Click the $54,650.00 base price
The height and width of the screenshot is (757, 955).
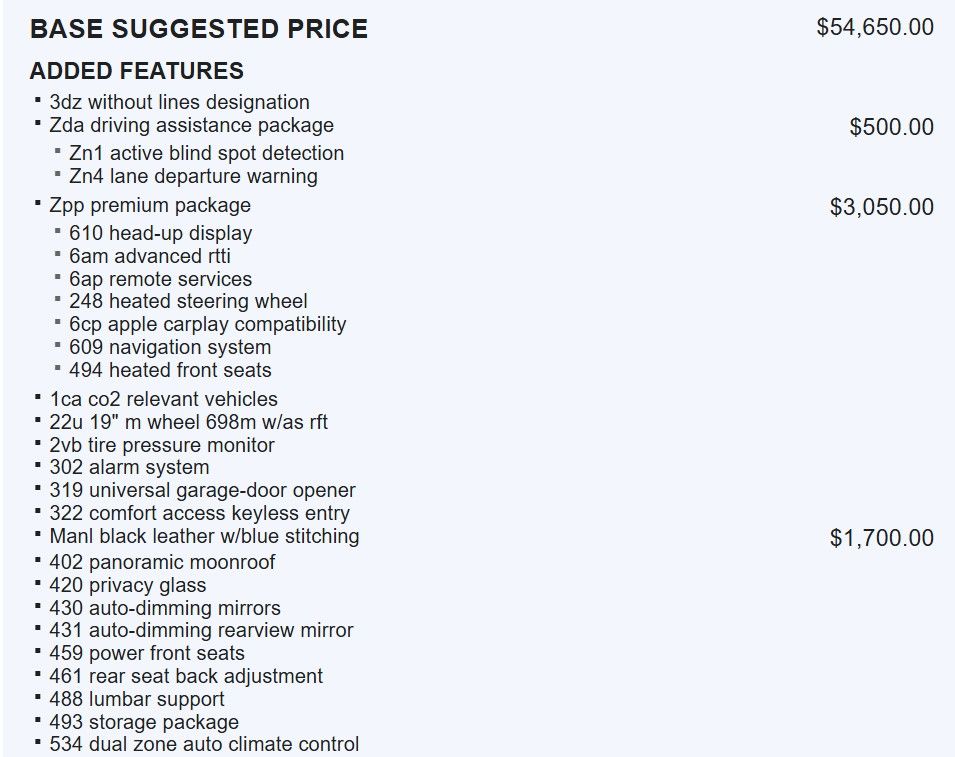[875, 27]
